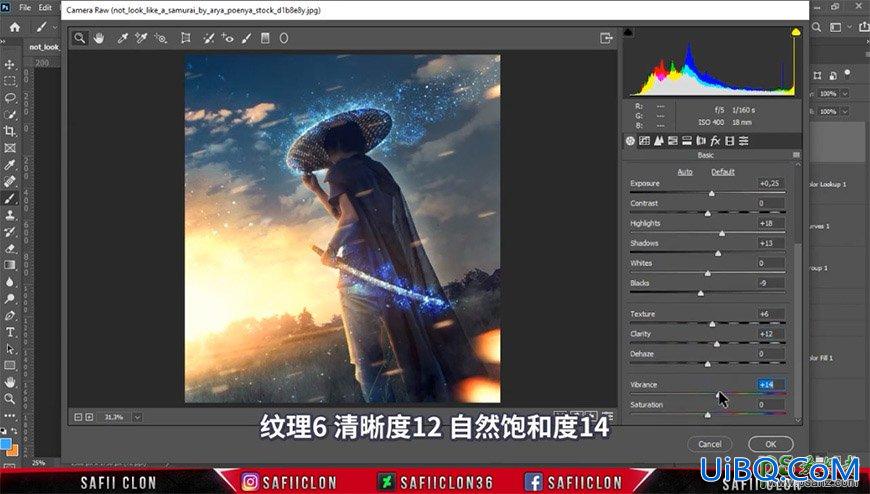Open the Detail panel tab
Image resolution: width=870 pixels, height=494 pixels.
click(x=659, y=141)
